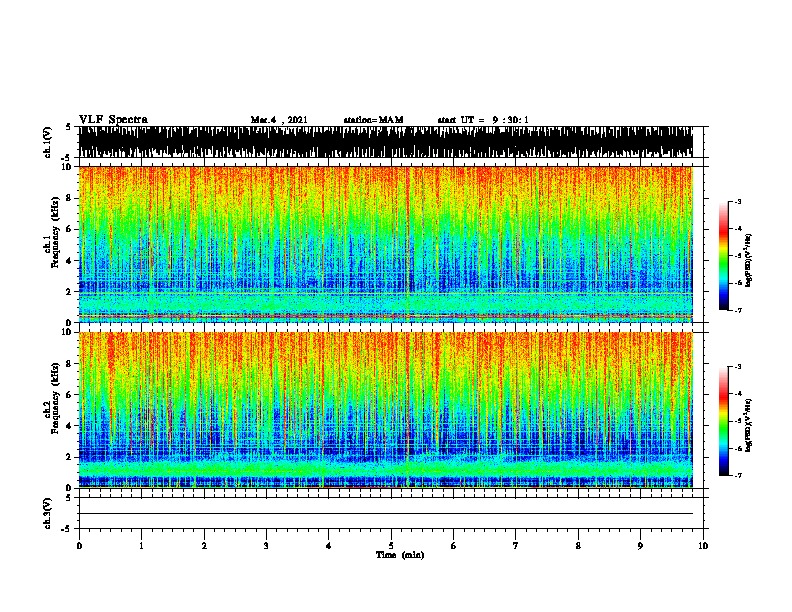Image resolution: width=792 pixels, height=612 pixels.
Task: Click the ch.2 frequency axis tick "2"
Action: [69, 457]
